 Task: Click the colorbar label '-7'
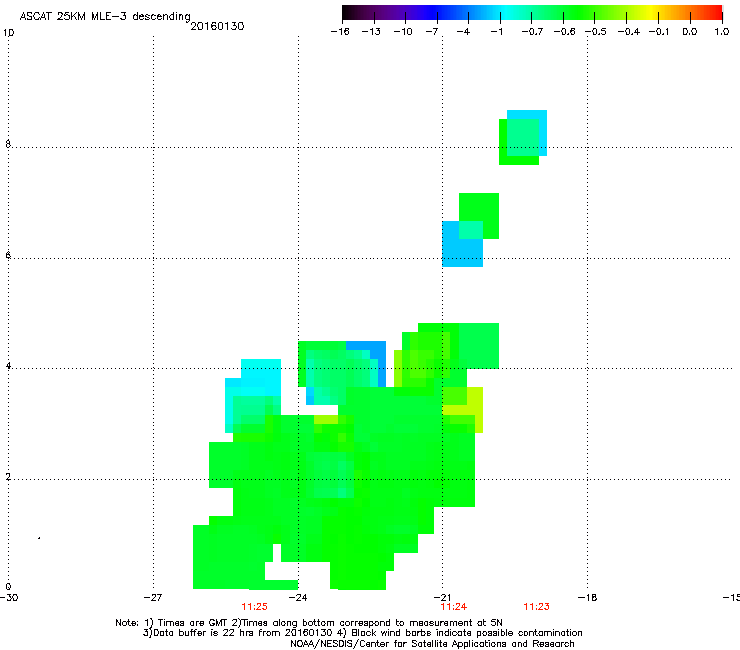coord(432,32)
